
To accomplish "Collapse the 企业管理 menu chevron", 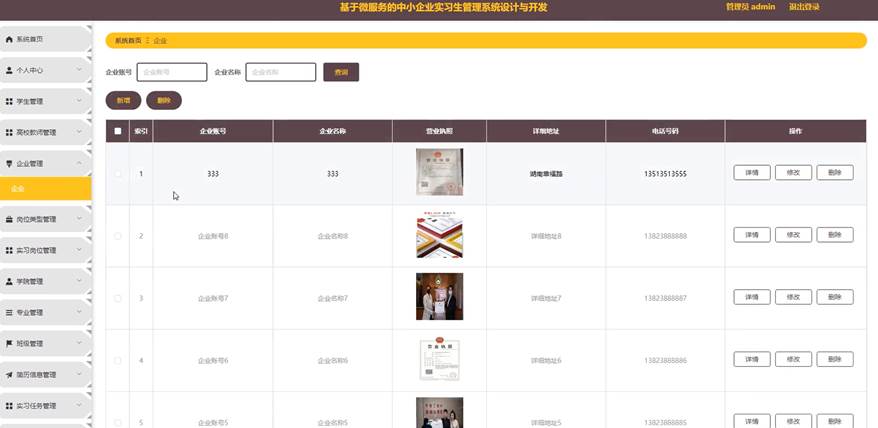I will pos(79,164).
